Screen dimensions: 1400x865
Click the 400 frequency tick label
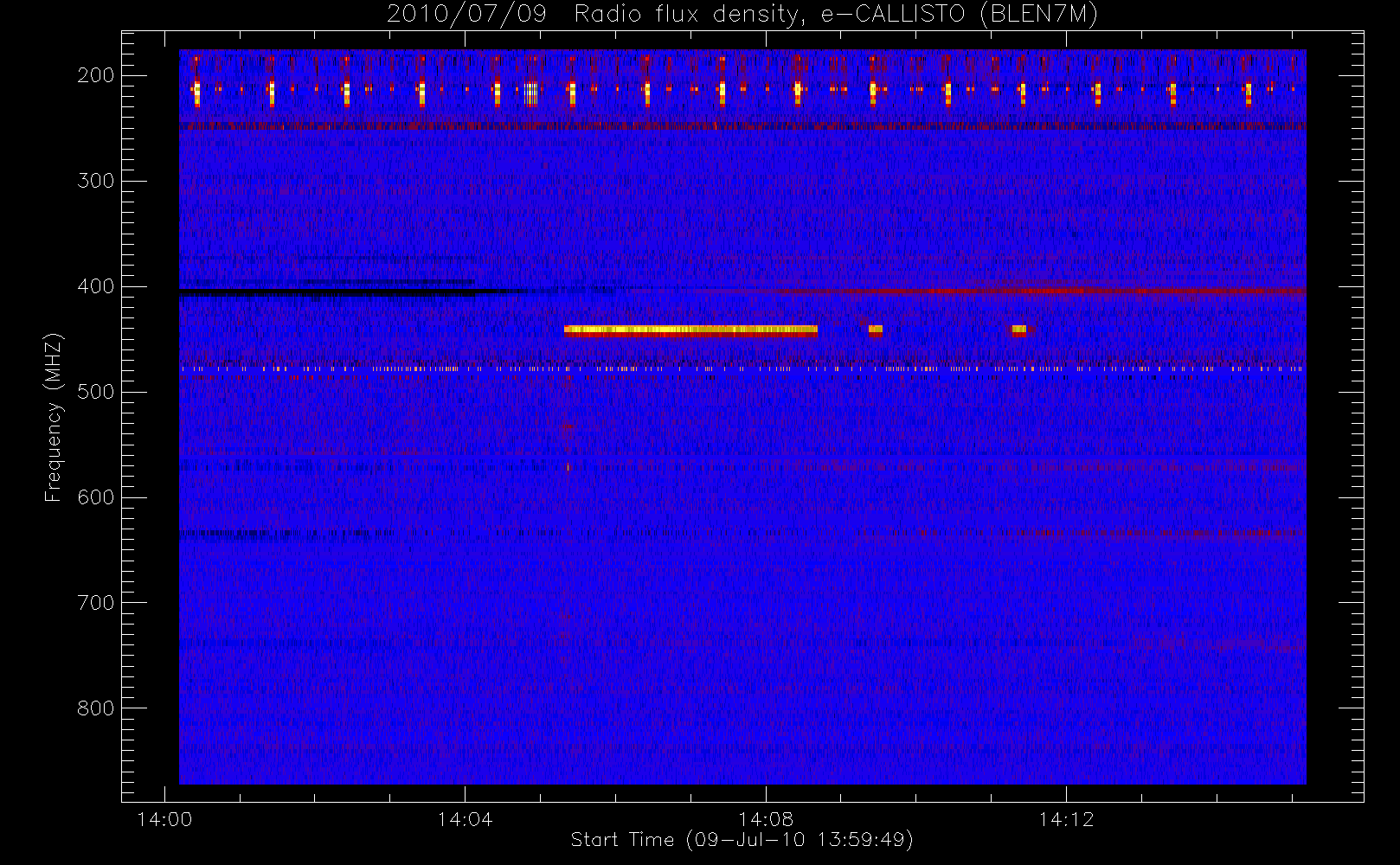(x=95, y=286)
